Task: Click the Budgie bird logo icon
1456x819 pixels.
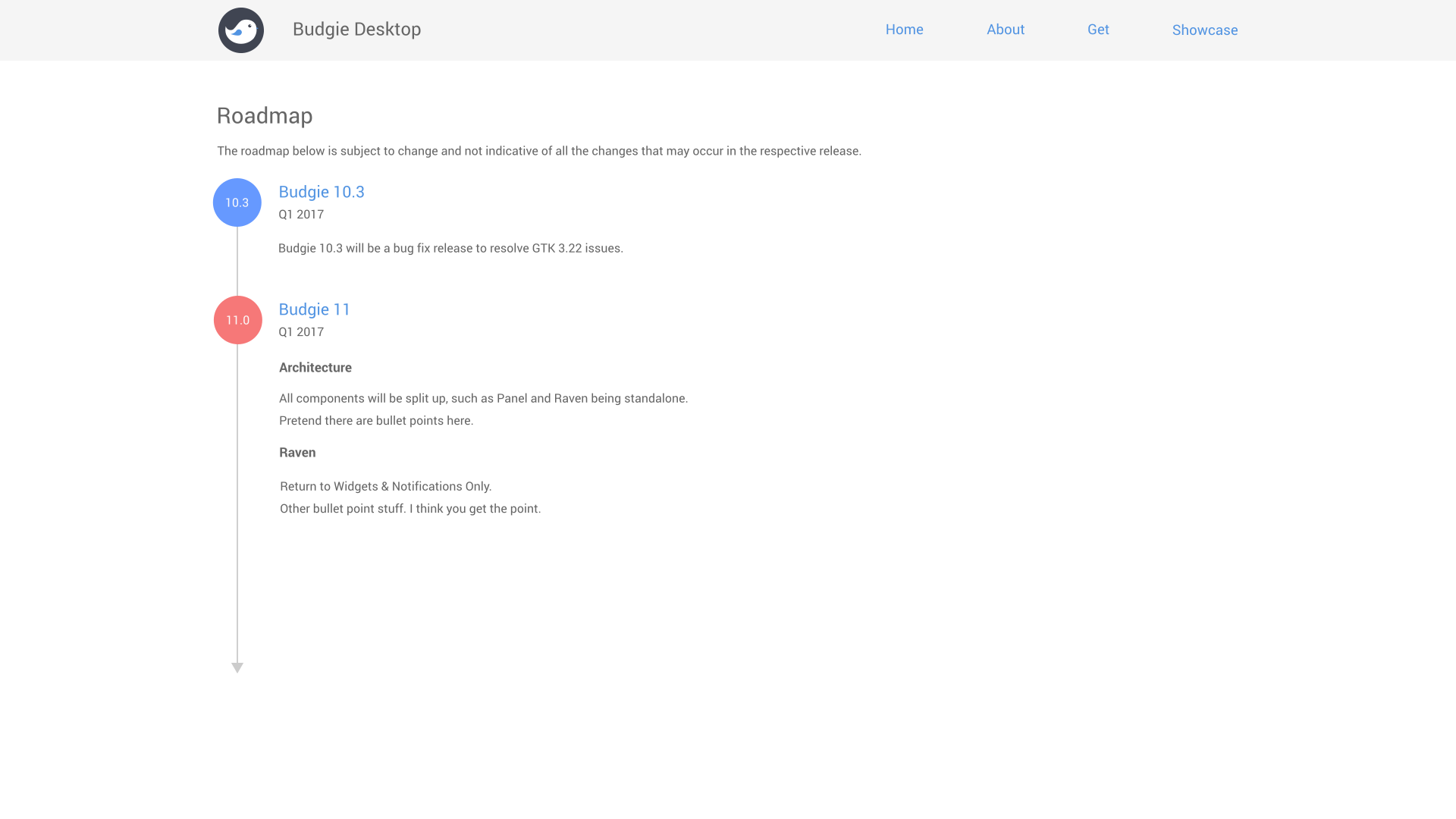Action: 241,30
